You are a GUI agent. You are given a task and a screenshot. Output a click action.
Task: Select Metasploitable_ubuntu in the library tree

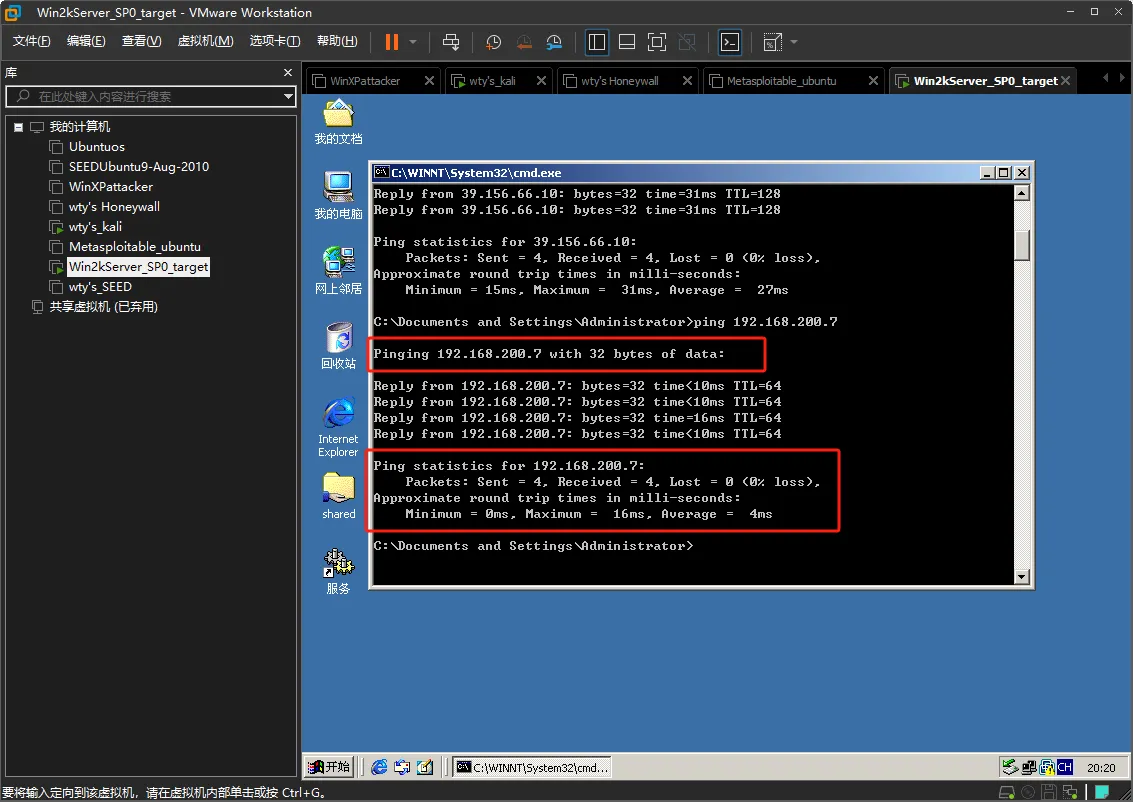134,247
